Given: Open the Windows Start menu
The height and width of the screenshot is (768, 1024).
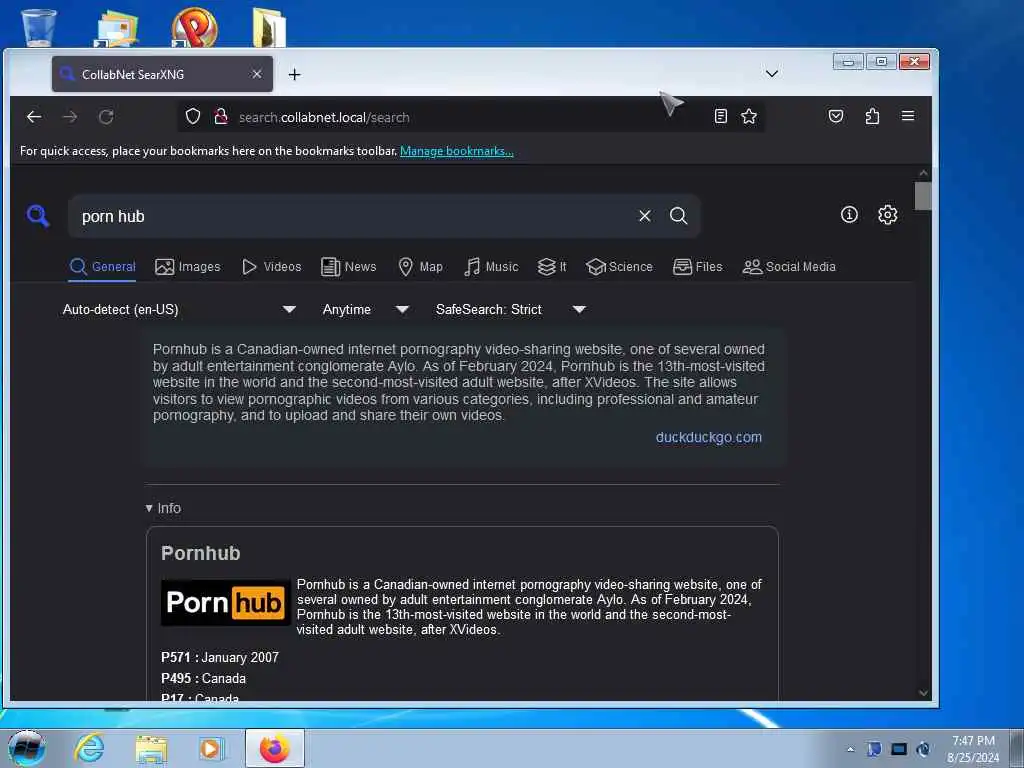Looking at the screenshot, I should click(x=25, y=748).
